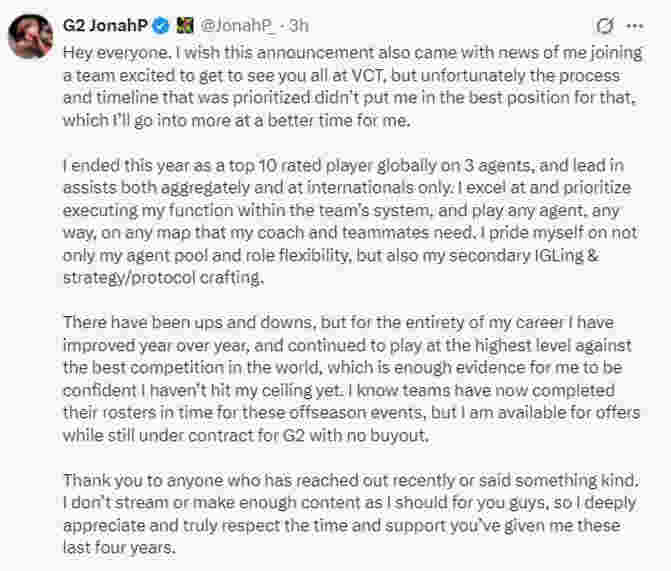The image size is (671, 571).
Task: Open the More options ellipsis menu
Action: pos(634,25)
